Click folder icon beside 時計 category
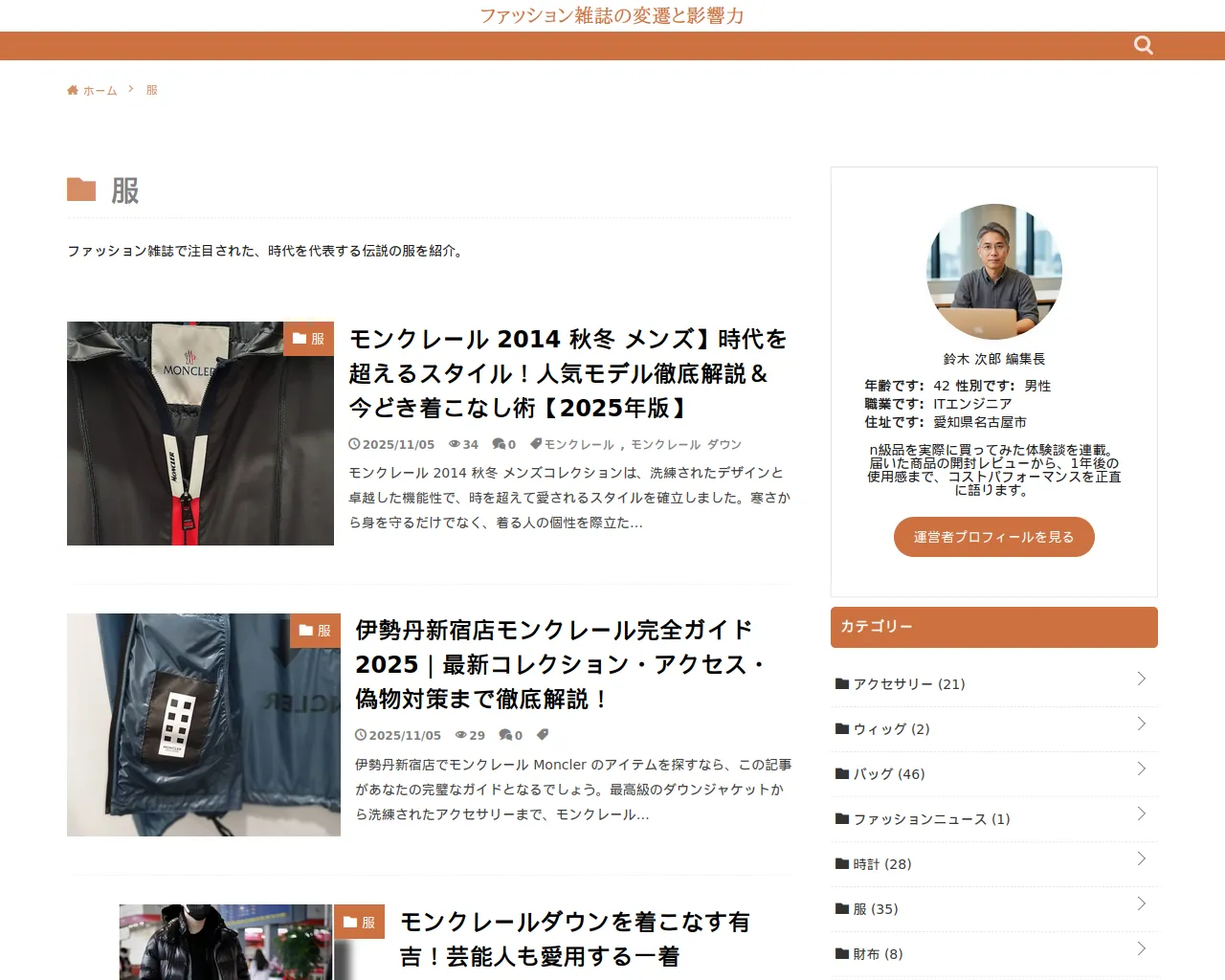This screenshot has width=1225, height=980. click(842, 863)
